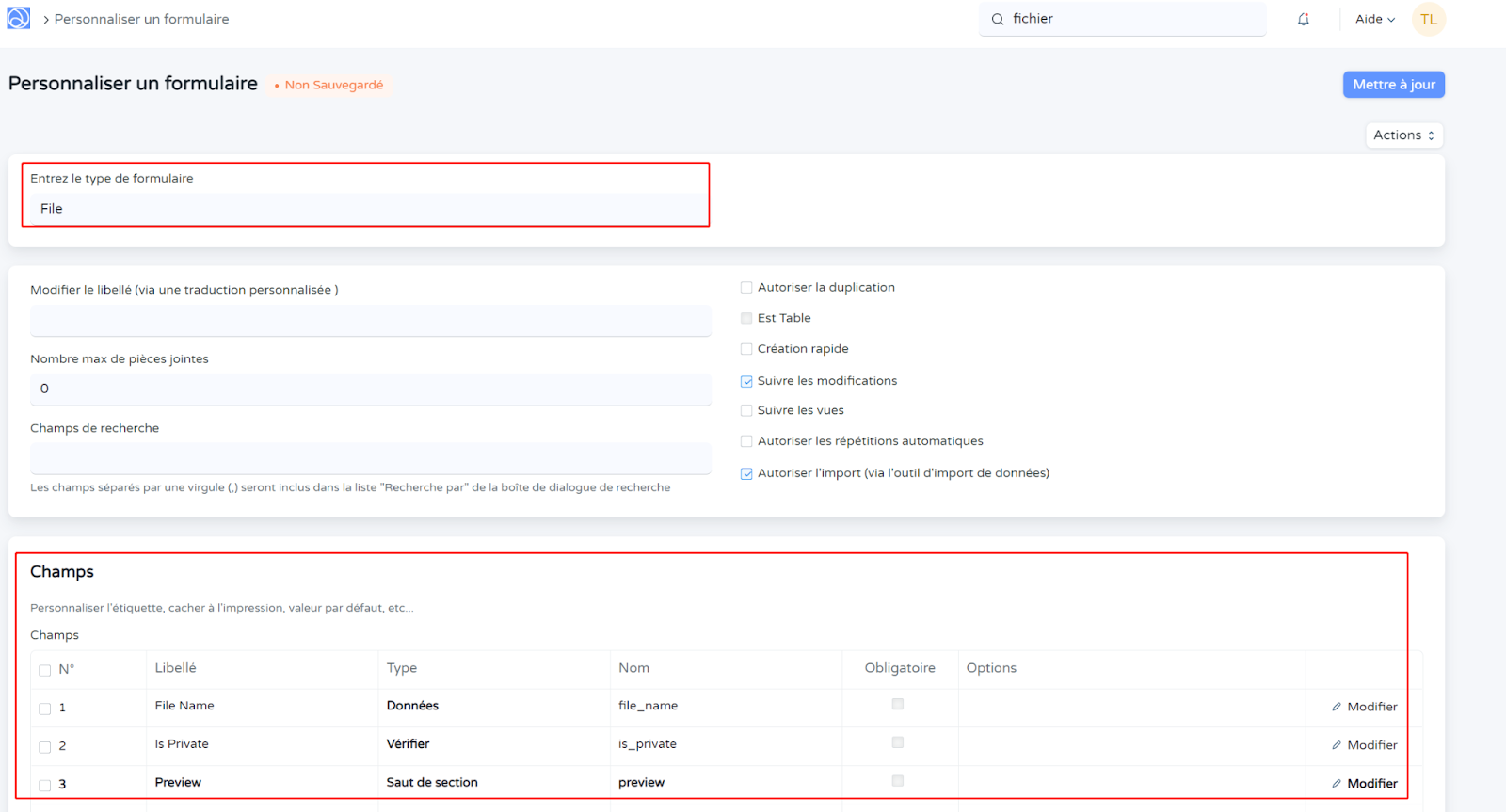Toggle the Suivre les vues checkbox
Screen dimensions: 1506x812
[746, 410]
